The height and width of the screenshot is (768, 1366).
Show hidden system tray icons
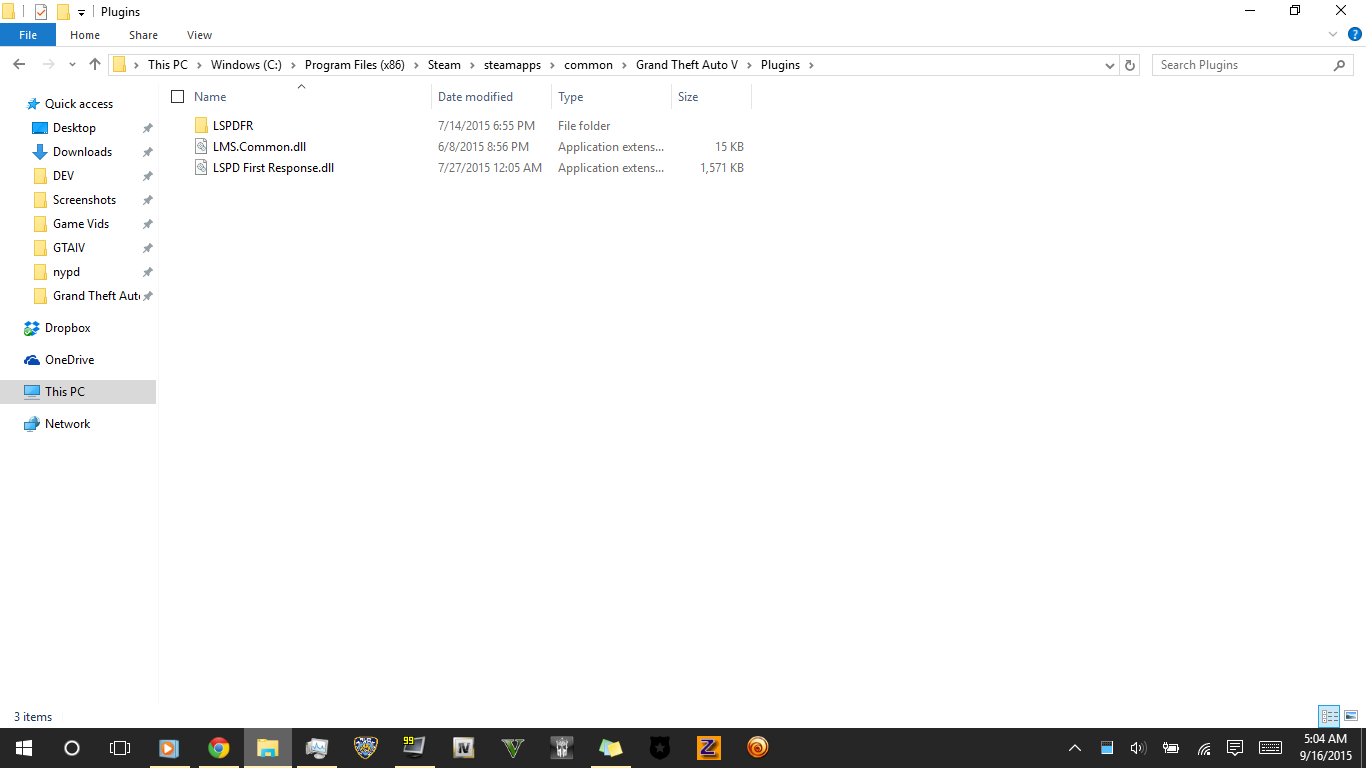point(1075,748)
